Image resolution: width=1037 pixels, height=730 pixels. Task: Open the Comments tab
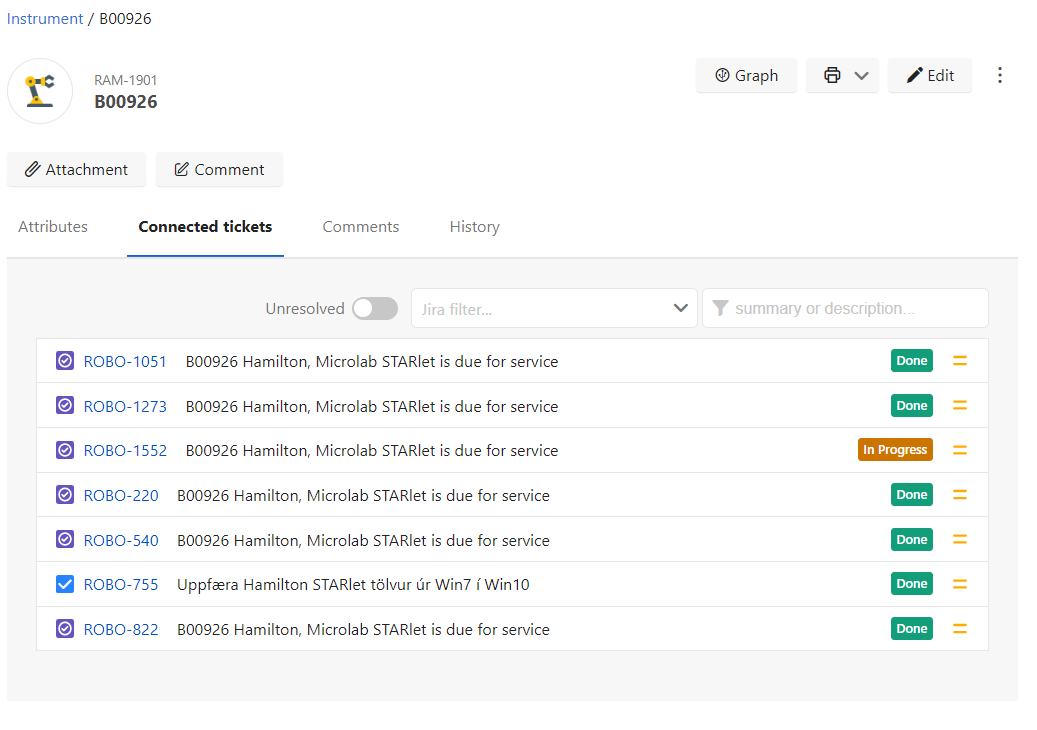[360, 227]
